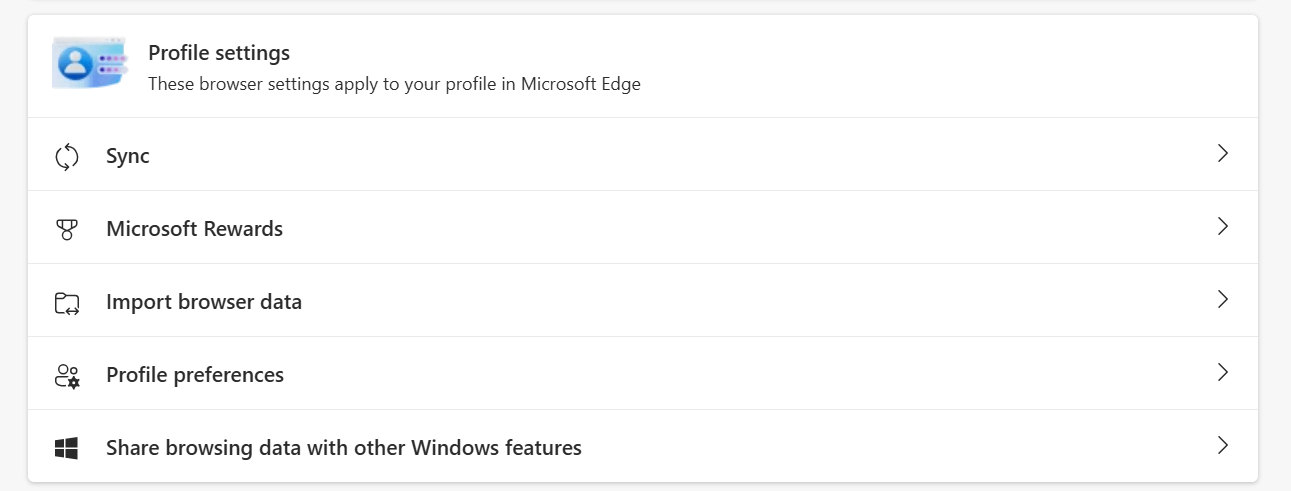This screenshot has height=491, width=1291.
Task: Open Microsoft Rewards via its chevron arrow
Action: click(1222, 227)
